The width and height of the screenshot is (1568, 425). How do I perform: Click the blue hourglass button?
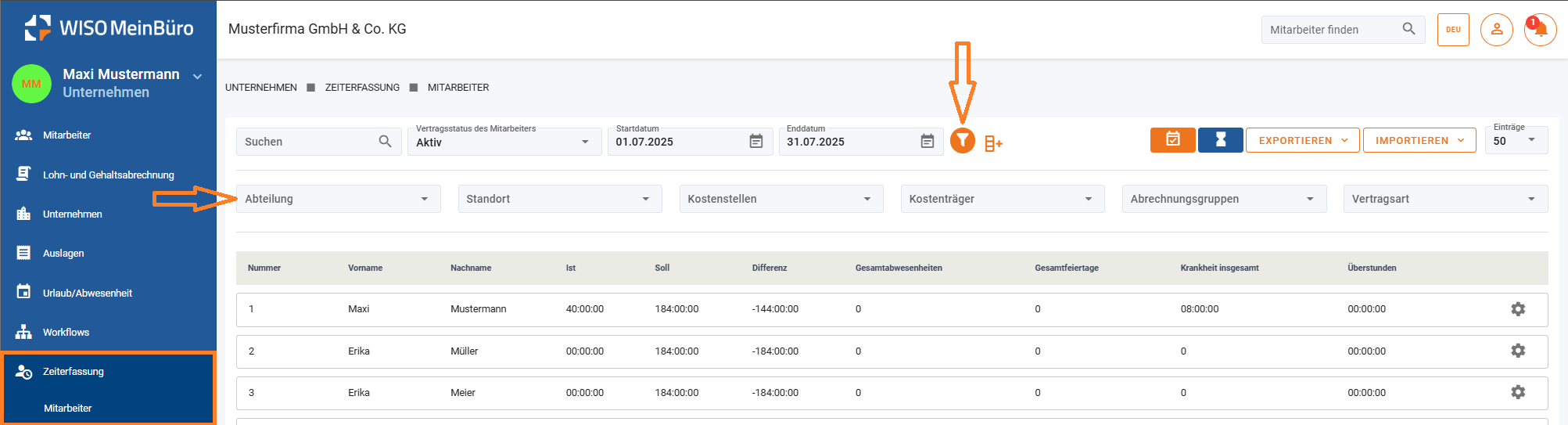point(1220,140)
